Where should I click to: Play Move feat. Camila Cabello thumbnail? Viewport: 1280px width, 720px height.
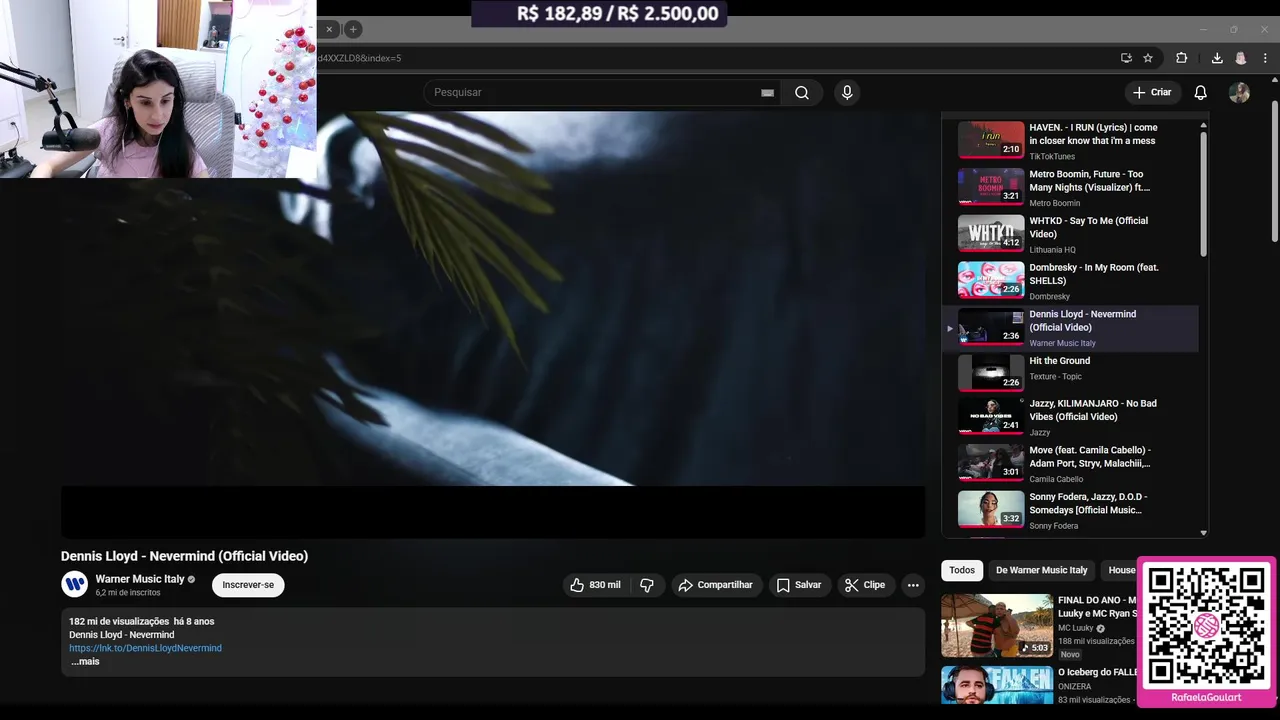pos(991,462)
